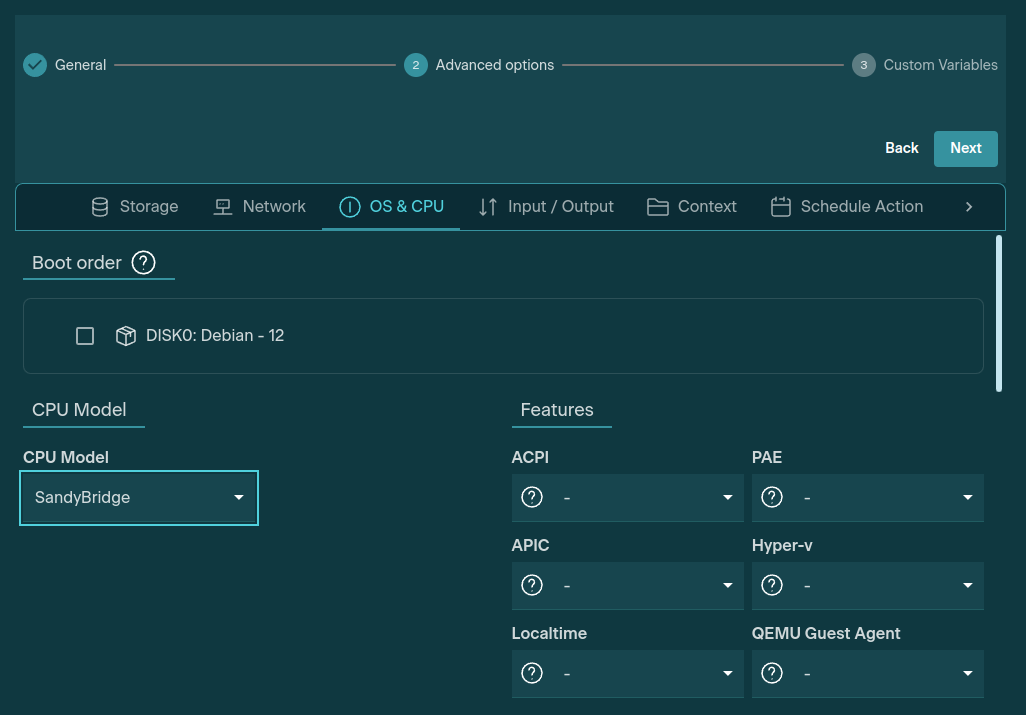The image size is (1026, 715).
Task: Click the Localtime help question mark icon
Action: tap(532, 673)
